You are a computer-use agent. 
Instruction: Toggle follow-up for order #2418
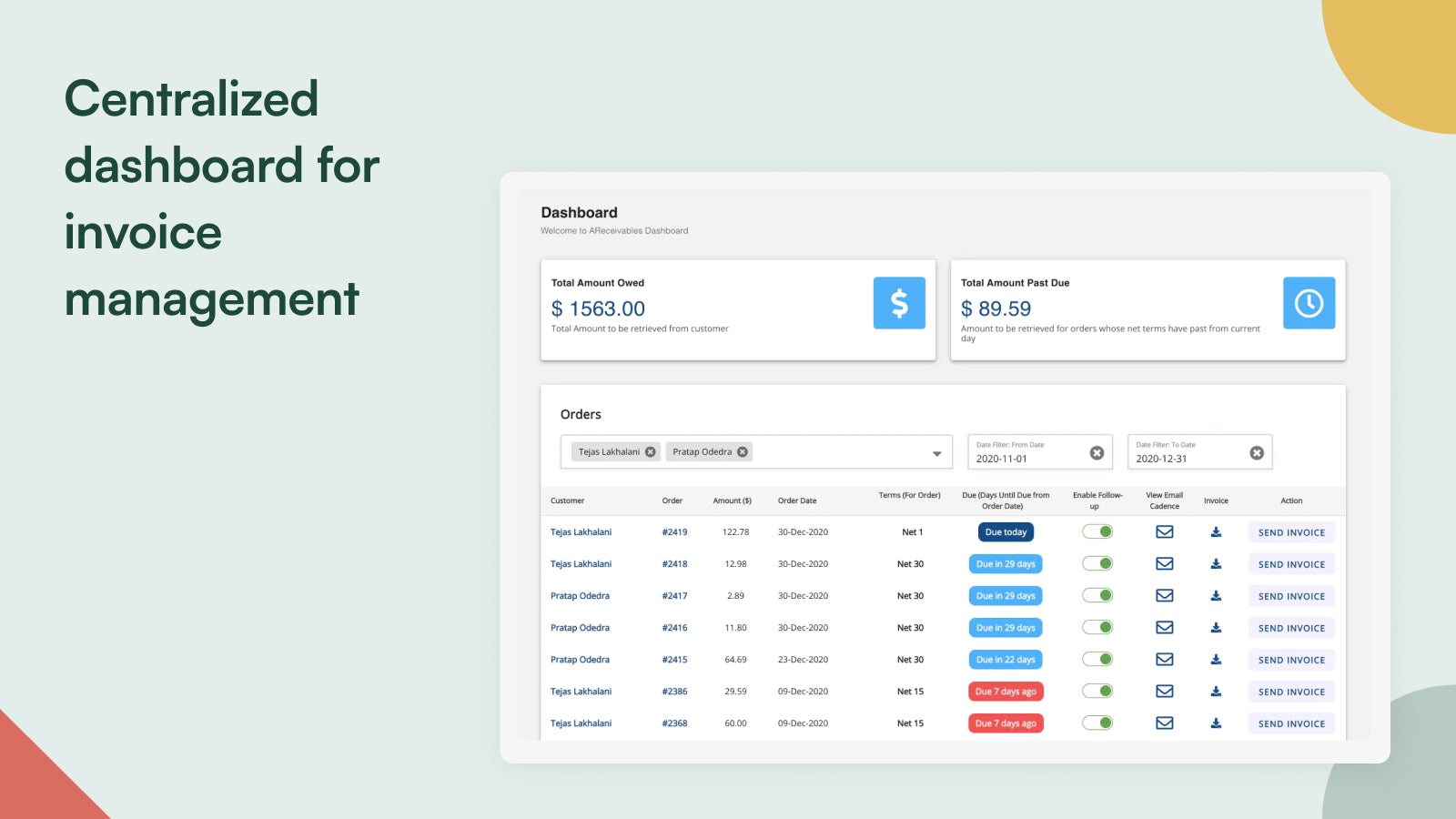(x=1097, y=563)
